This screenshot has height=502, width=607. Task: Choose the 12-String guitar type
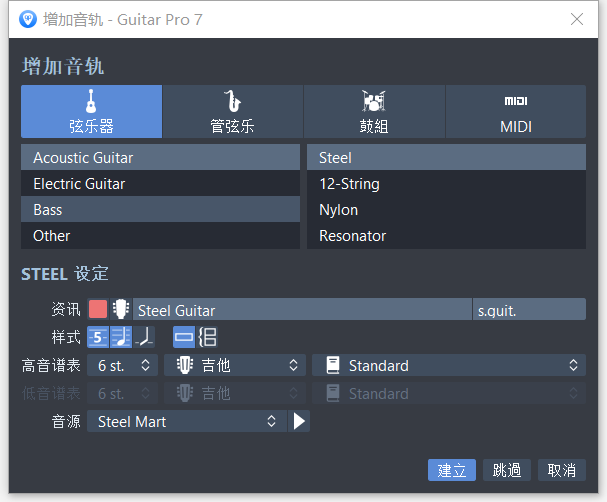(x=446, y=183)
